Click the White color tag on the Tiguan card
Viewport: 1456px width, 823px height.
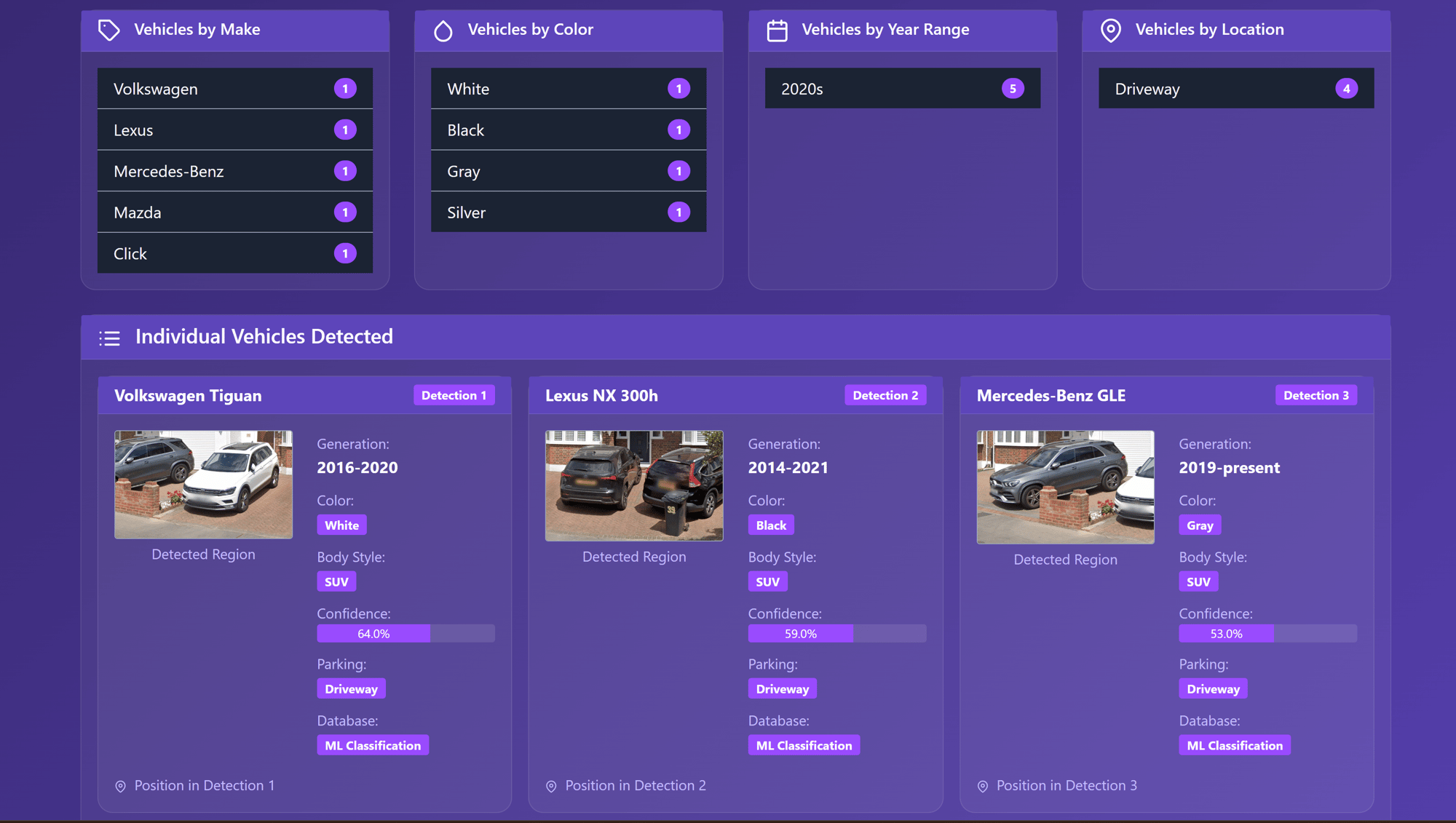point(342,525)
